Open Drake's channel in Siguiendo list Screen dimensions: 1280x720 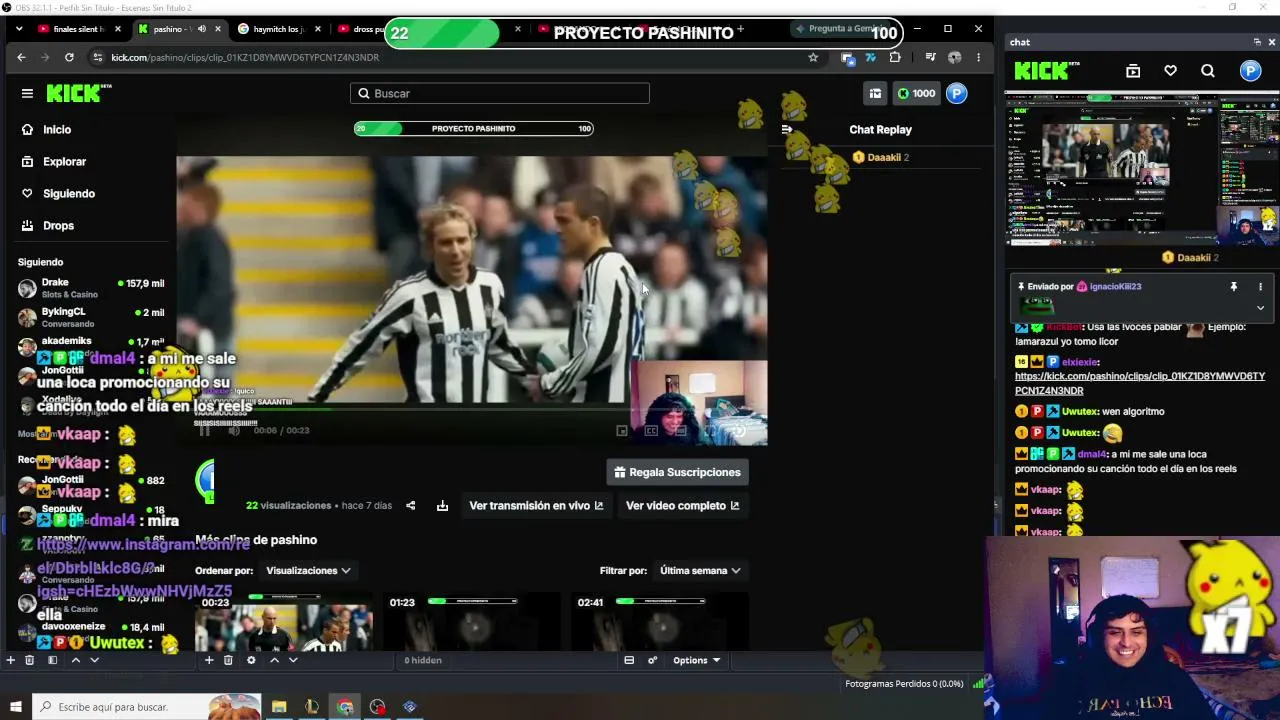[x=91, y=288]
